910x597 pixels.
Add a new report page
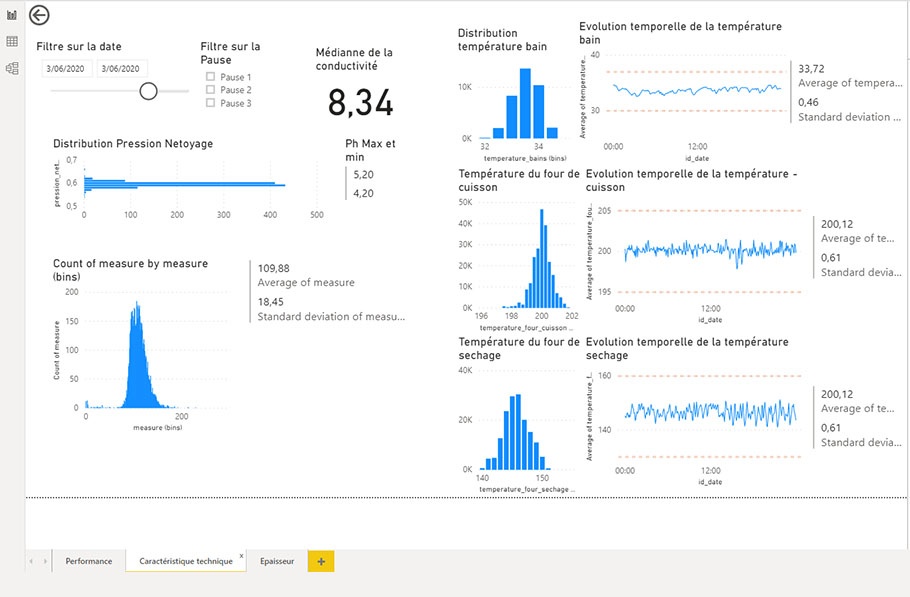(x=321, y=562)
